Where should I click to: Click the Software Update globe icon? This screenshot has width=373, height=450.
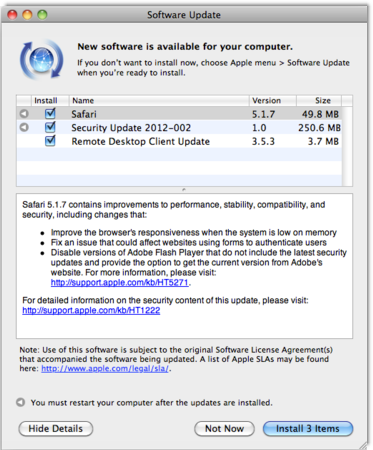(x=42, y=59)
